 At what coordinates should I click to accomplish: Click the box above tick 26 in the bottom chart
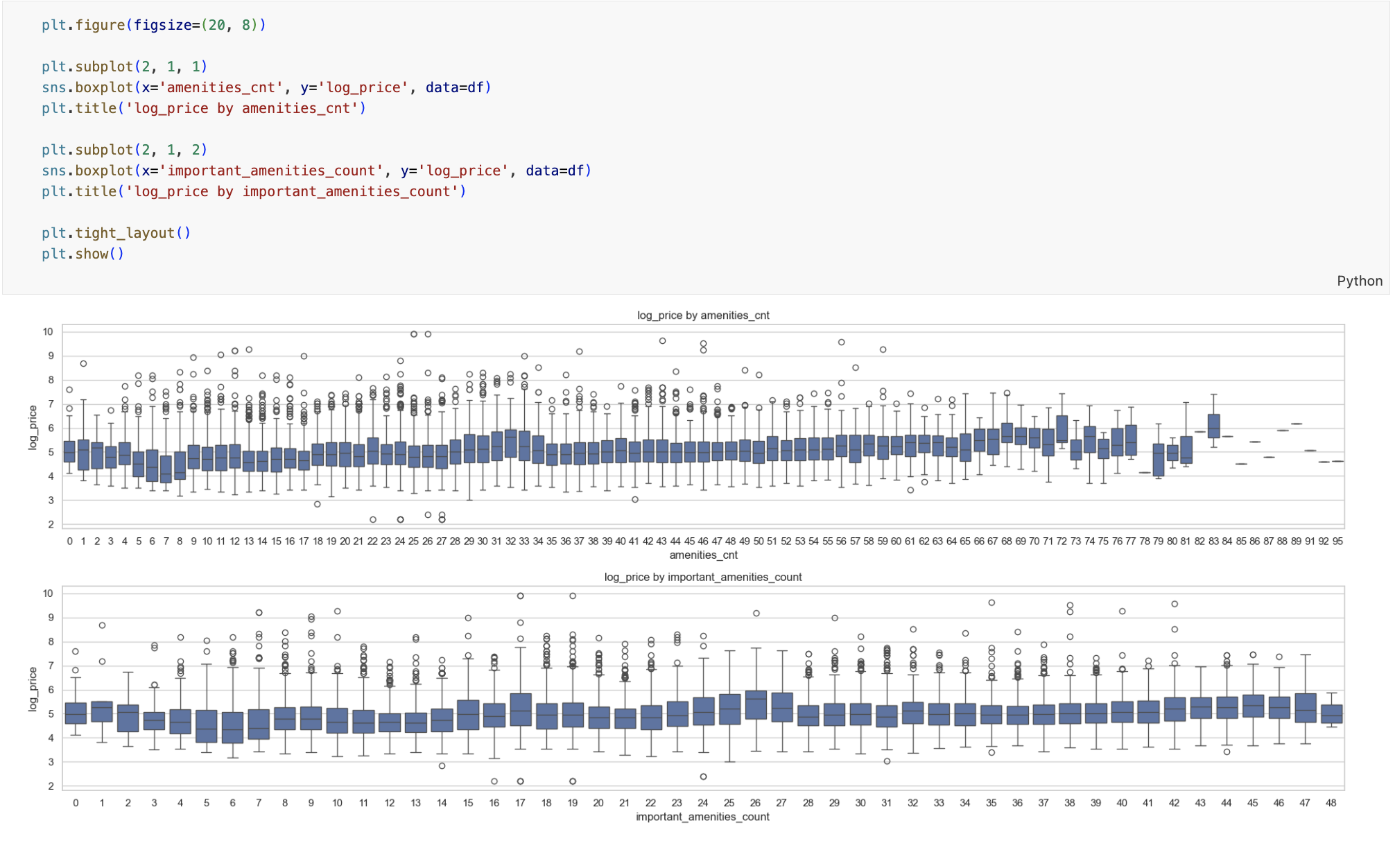756,704
